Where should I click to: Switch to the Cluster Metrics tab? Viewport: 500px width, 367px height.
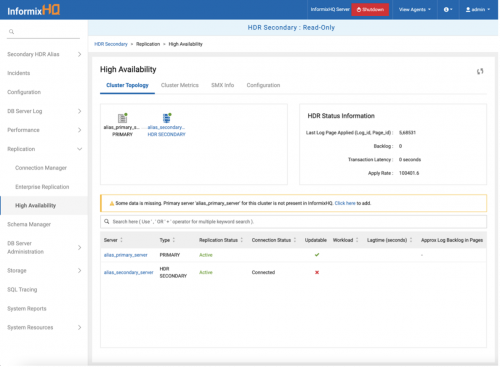pyautogui.click(x=180, y=85)
